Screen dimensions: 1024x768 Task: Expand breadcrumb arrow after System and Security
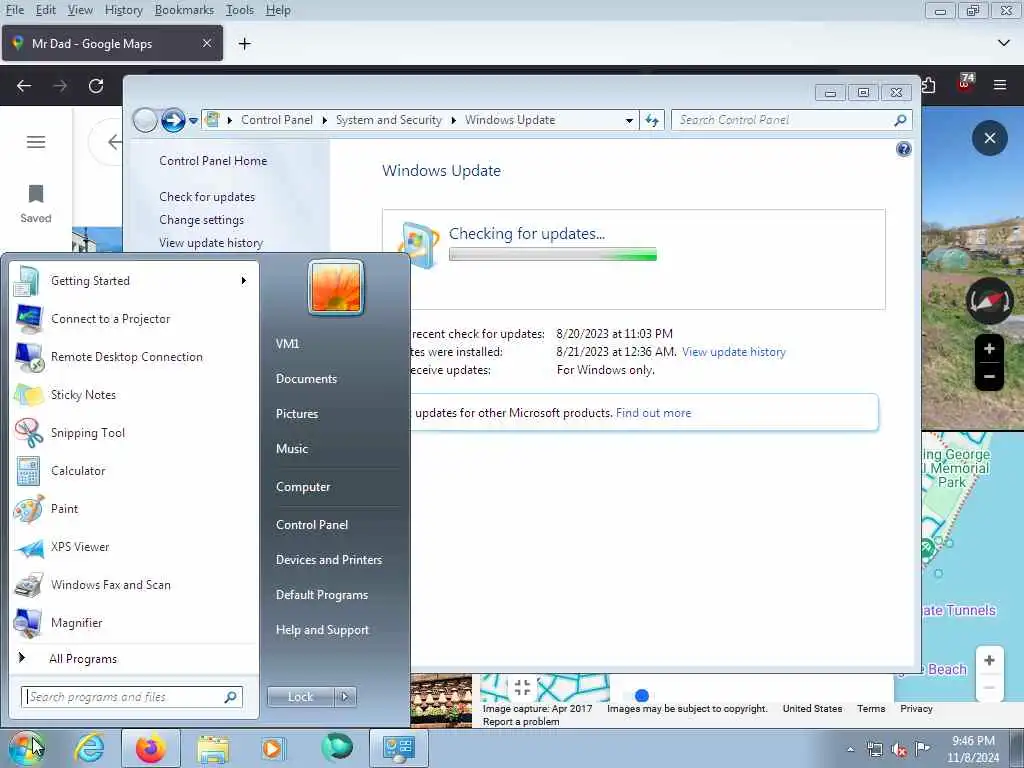453,120
